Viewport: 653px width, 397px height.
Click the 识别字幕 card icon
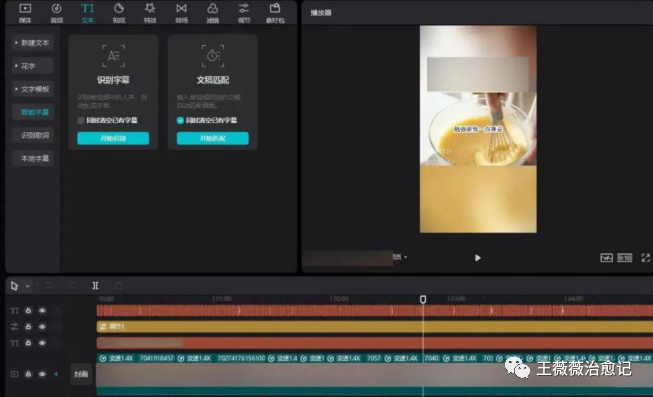pos(113,56)
